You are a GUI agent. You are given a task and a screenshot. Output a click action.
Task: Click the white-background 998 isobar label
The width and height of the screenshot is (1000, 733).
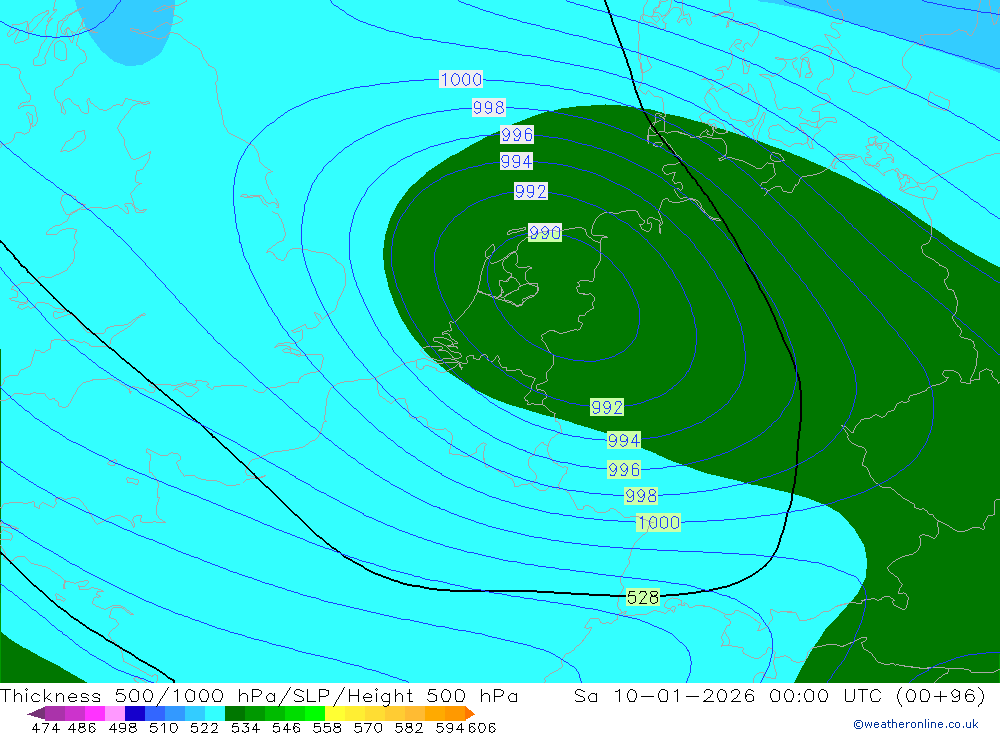coord(489,107)
